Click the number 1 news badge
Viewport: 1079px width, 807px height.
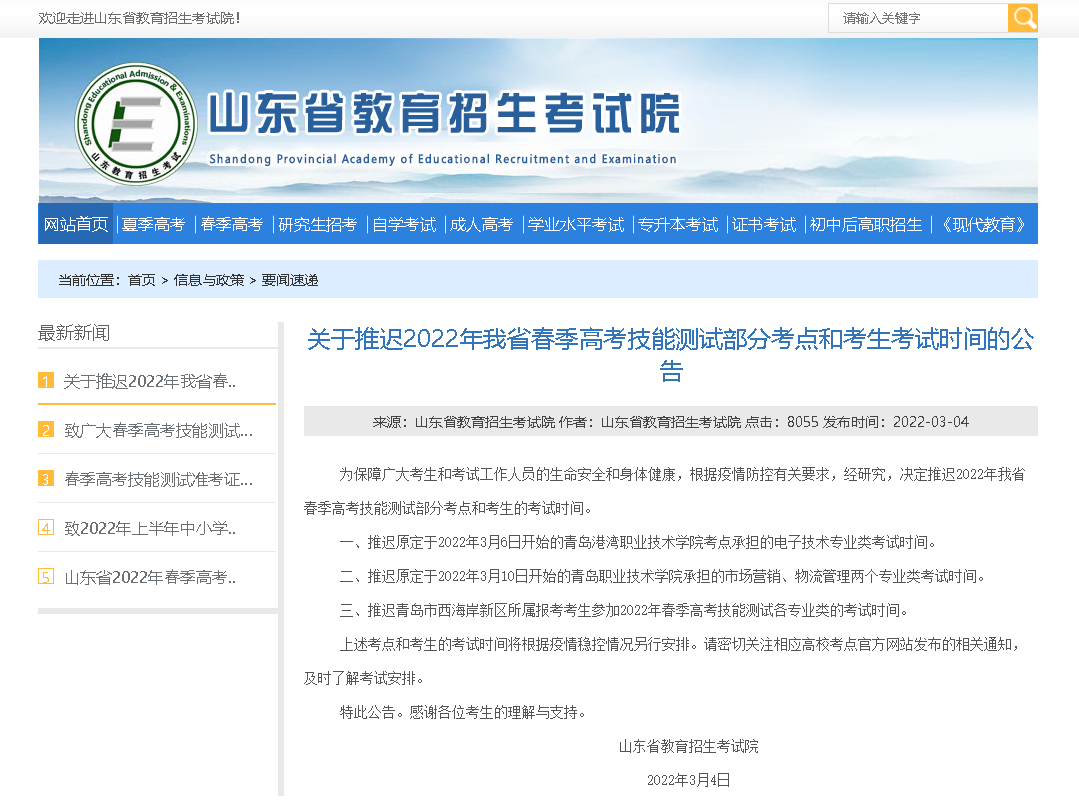click(46, 381)
